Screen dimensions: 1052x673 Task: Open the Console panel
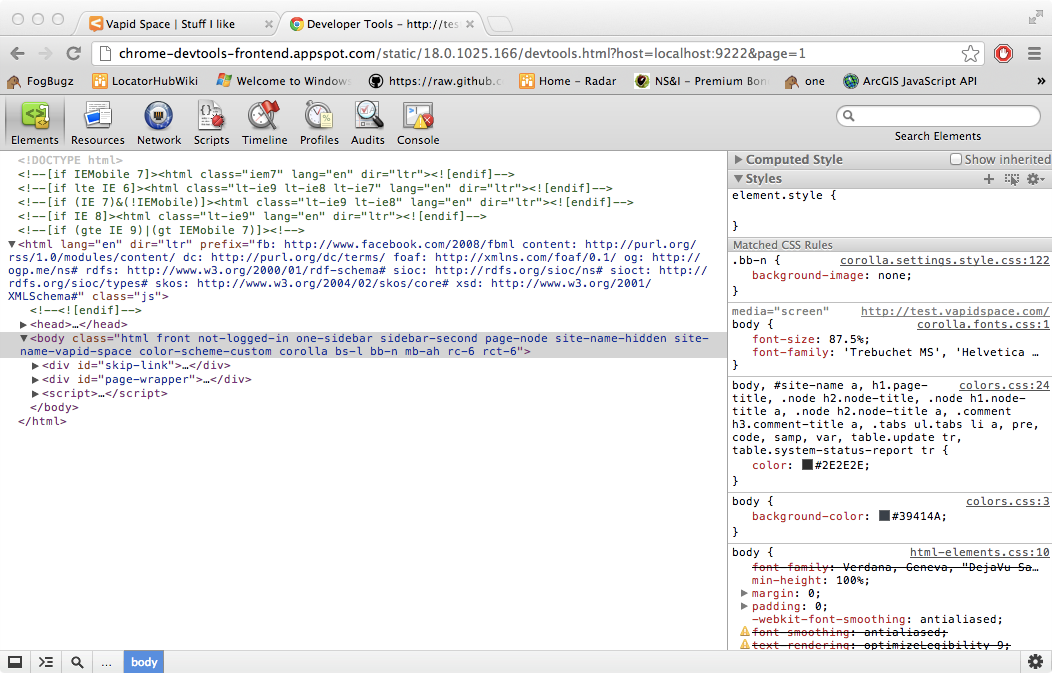(x=418, y=123)
